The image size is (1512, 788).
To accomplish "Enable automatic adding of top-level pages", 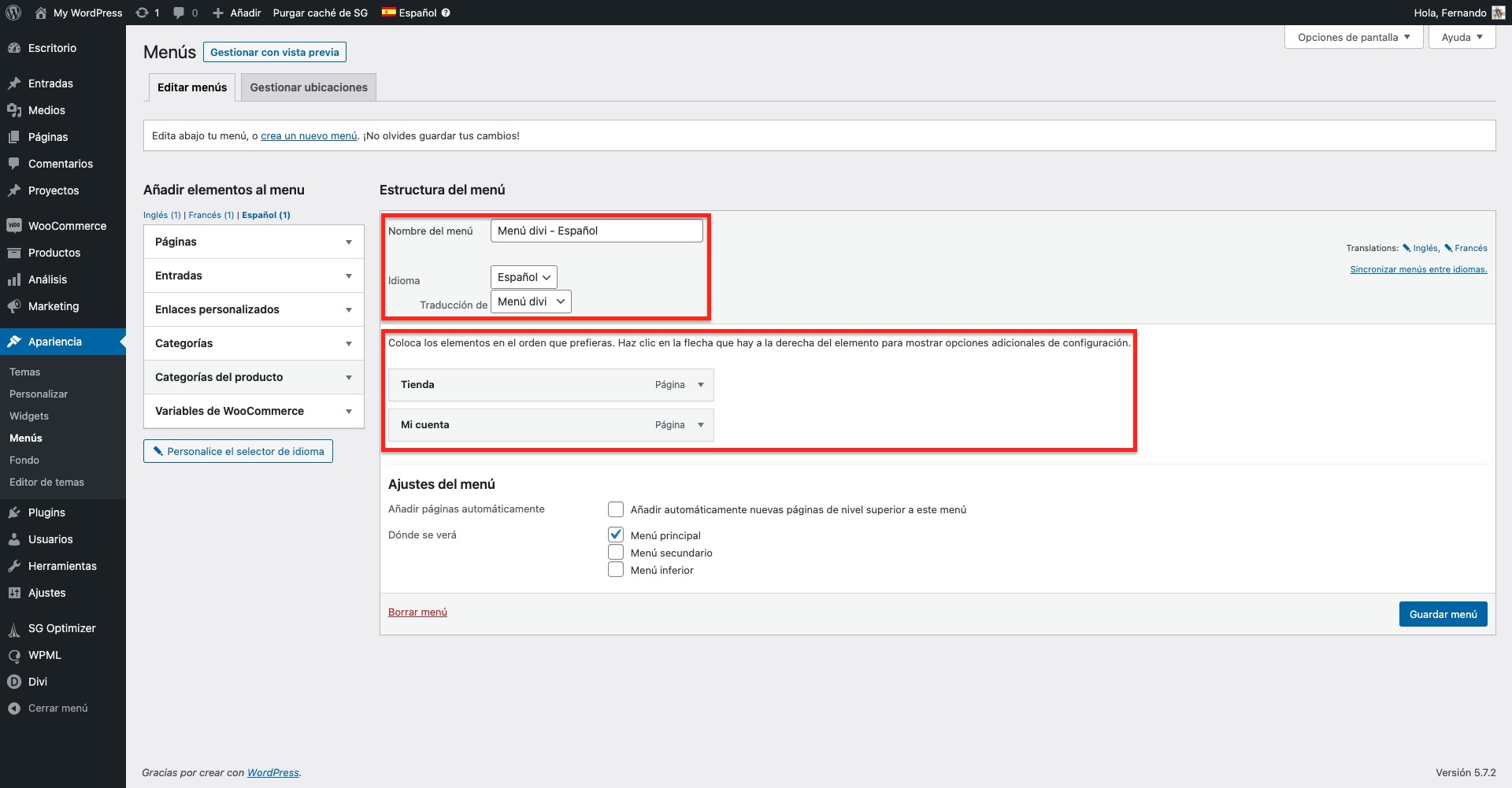I will [x=616, y=509].
